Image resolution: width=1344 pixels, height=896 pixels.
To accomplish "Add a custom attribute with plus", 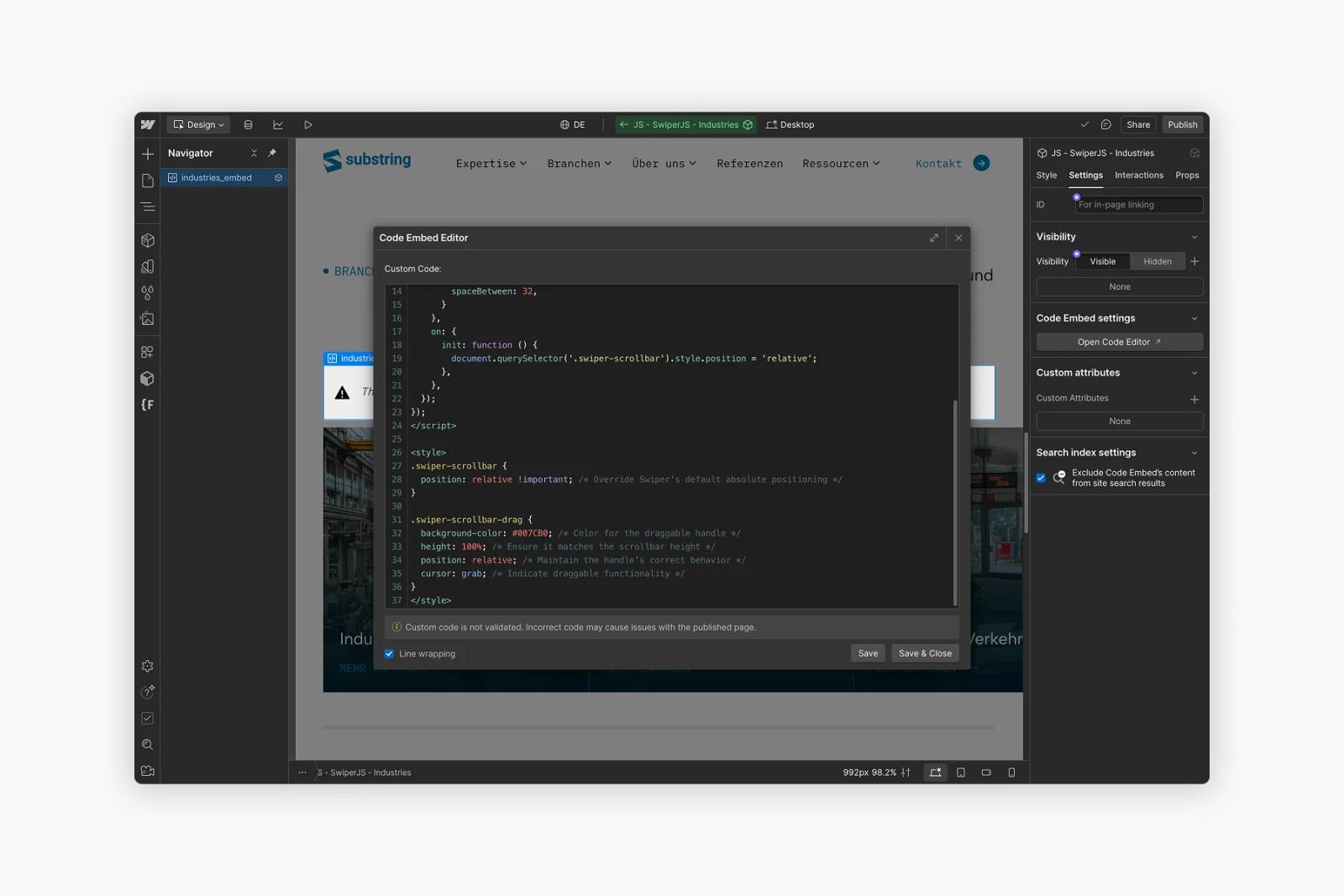I will point(1194,399).
